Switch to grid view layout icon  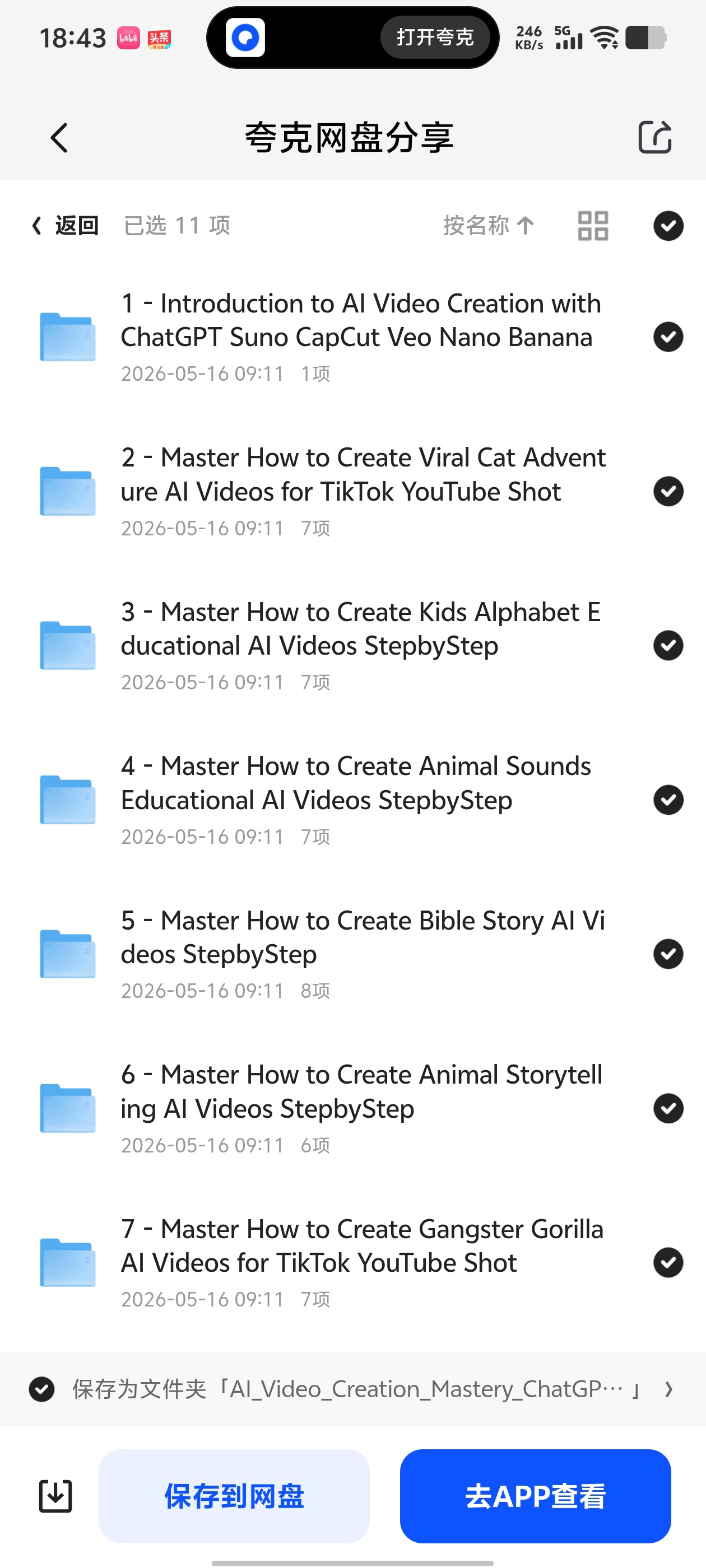593,226
